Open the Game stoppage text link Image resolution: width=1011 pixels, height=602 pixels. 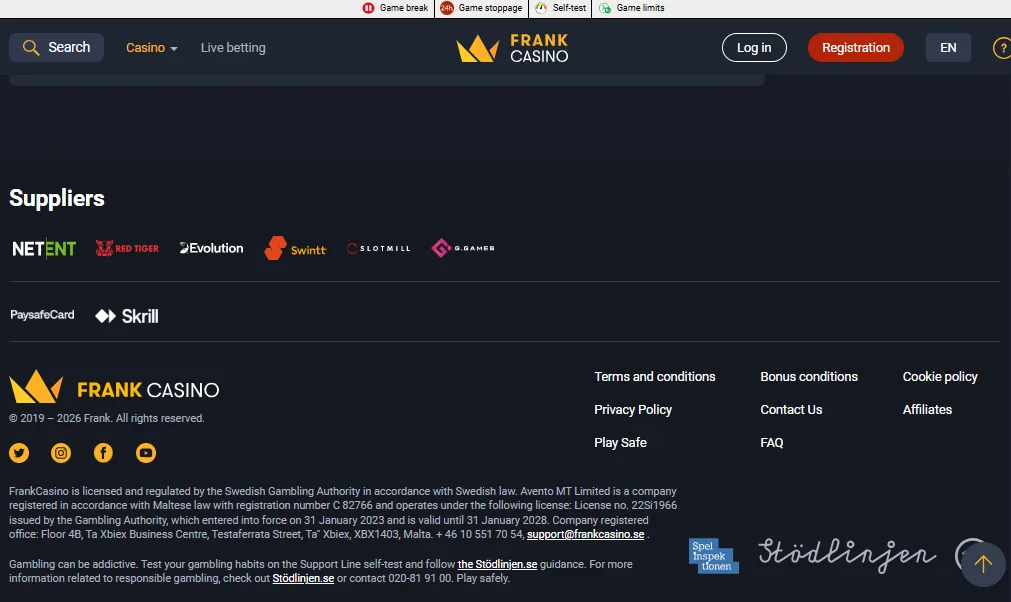click(x=490, y=8)
